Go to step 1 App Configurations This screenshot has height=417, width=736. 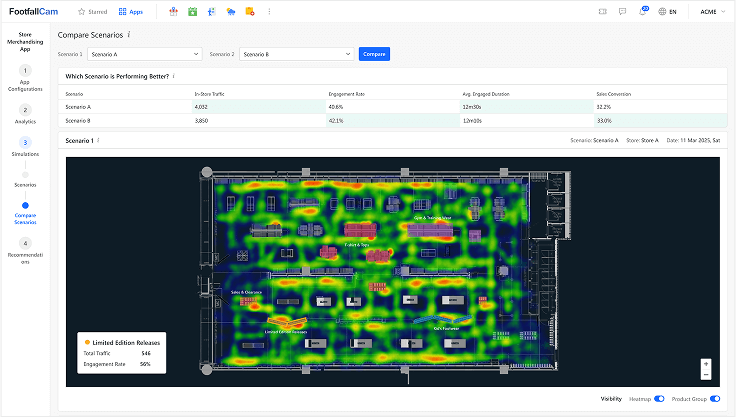[x=25, y=78]
